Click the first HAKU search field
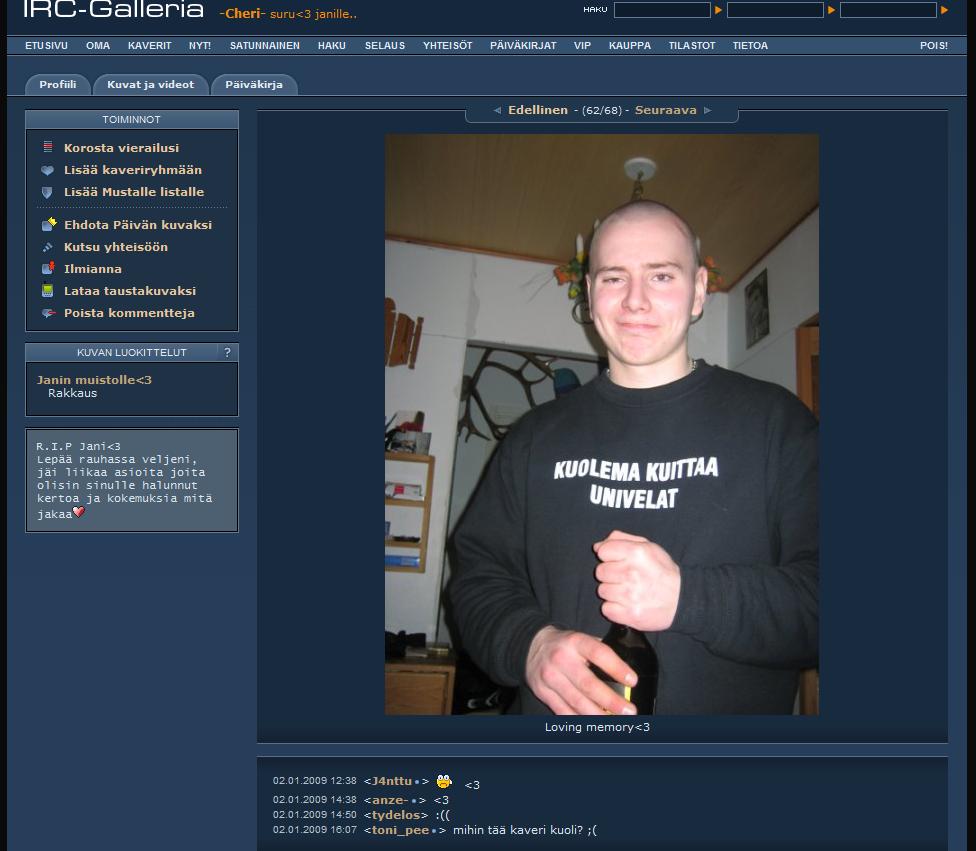976x851 pixels. [661, 10]
